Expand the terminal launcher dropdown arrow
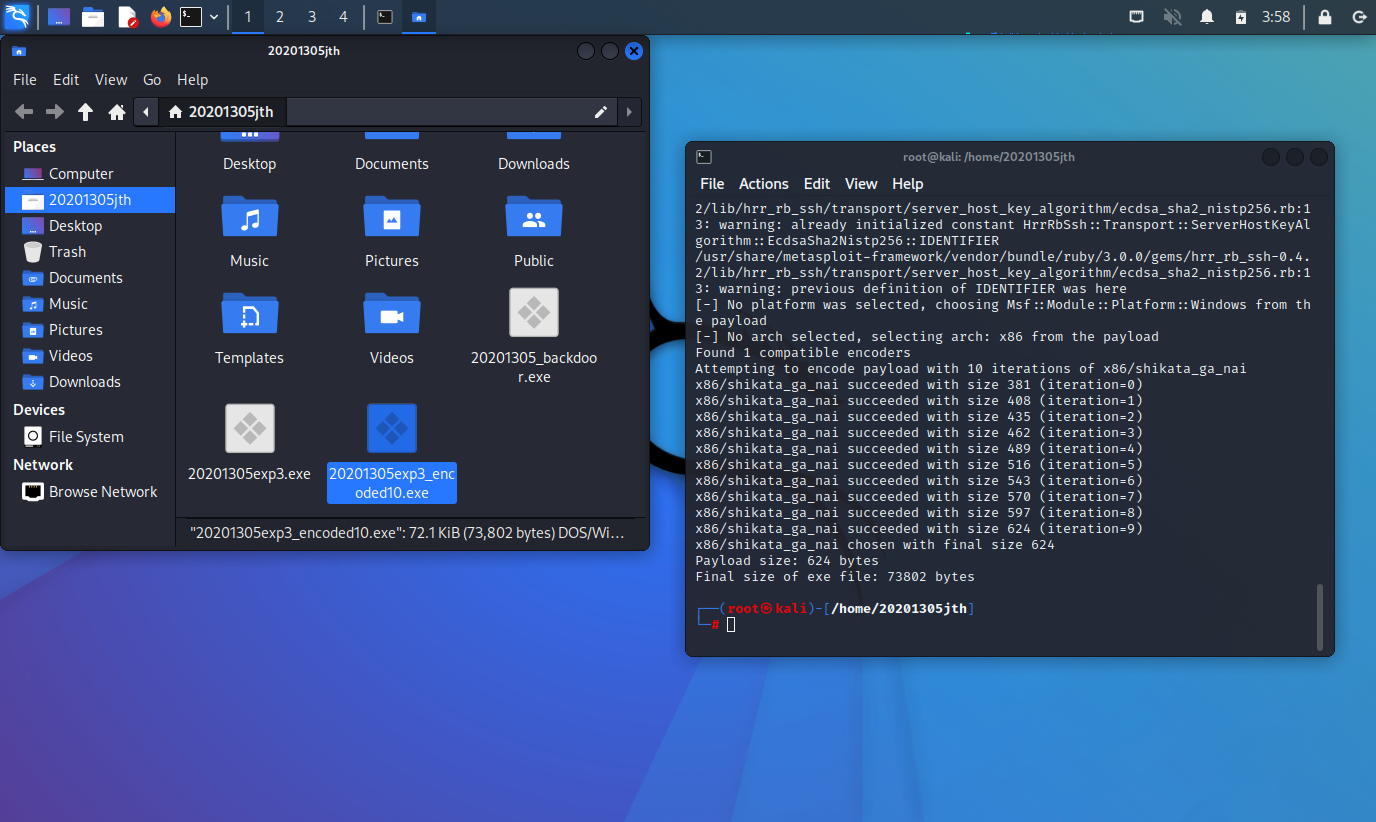Viewport: 1376px width, 822px height. pos(214,17)
